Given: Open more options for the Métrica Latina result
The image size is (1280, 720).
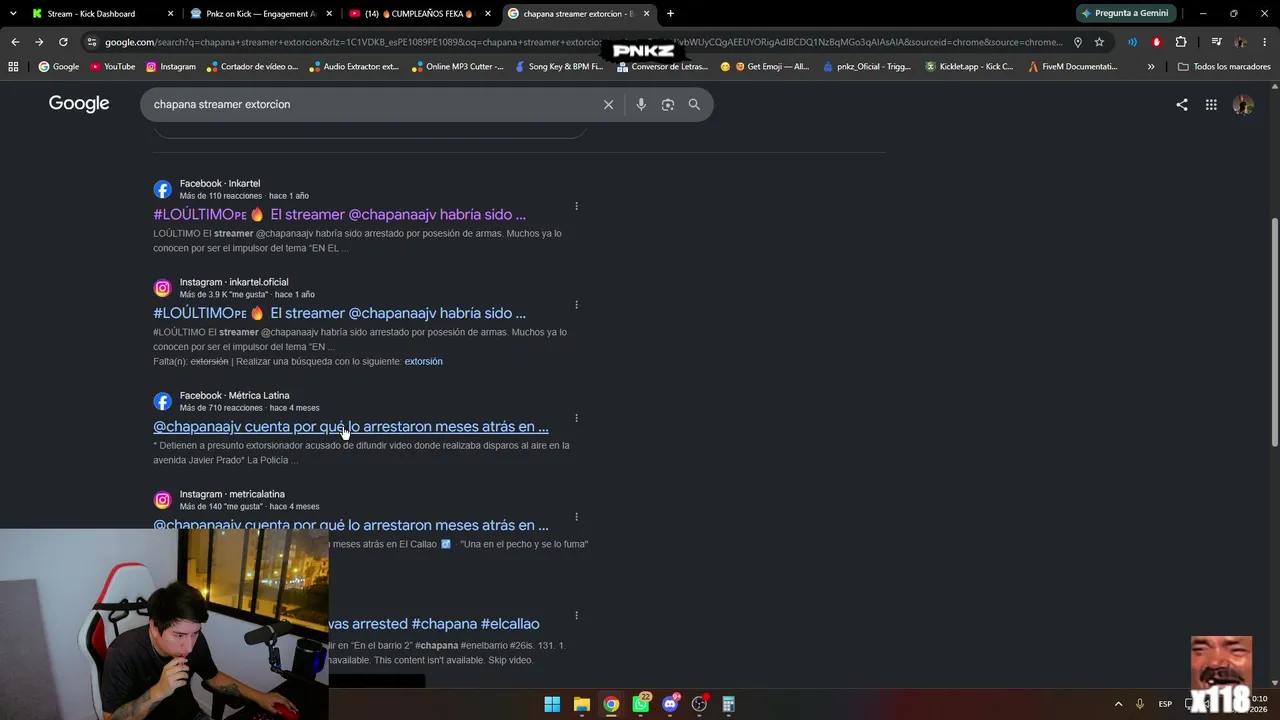Looking at the screenshot, I should pyautogui.click(x=576, y=418).
